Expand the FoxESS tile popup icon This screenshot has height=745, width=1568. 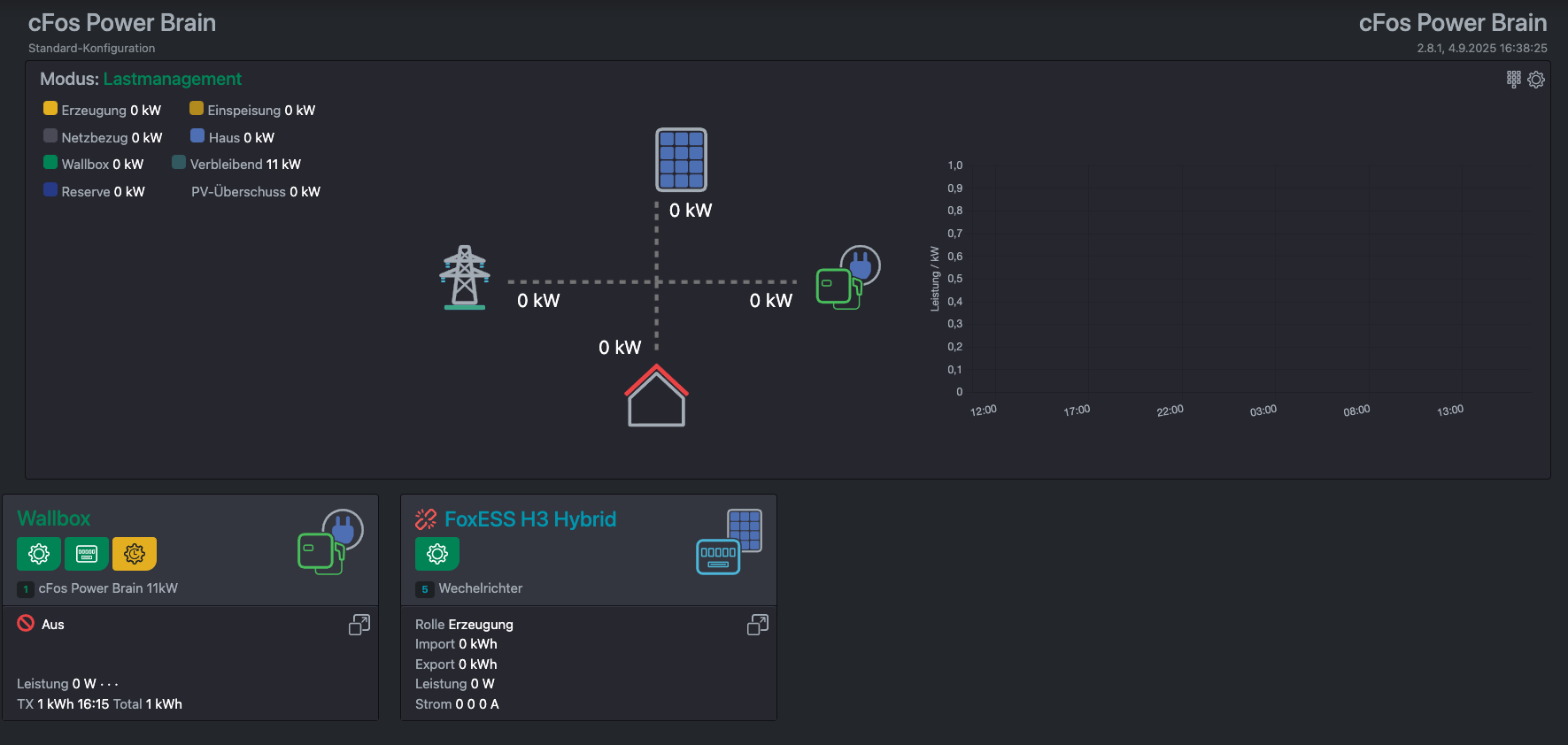(758, 625)
